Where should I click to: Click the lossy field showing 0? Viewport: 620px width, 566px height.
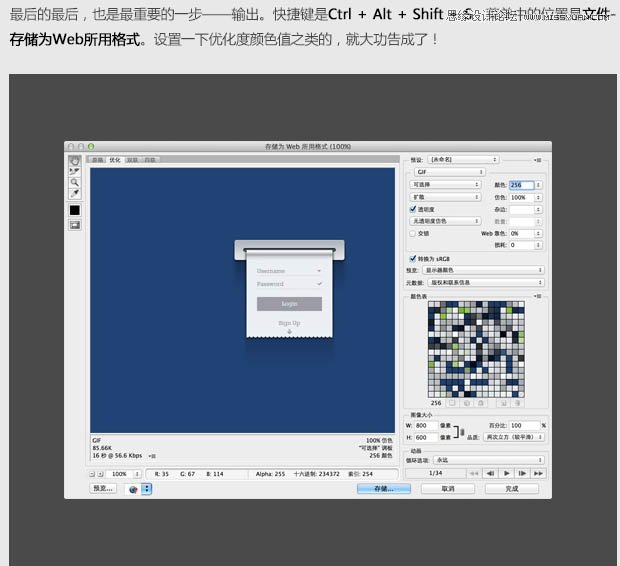521,245
